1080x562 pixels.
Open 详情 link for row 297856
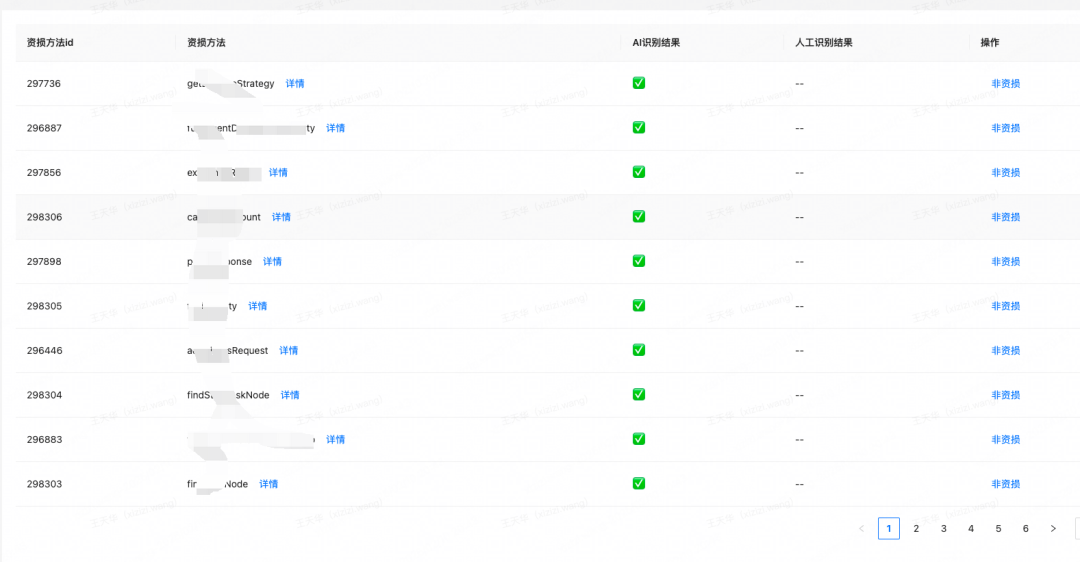click(x=278, y=172)
